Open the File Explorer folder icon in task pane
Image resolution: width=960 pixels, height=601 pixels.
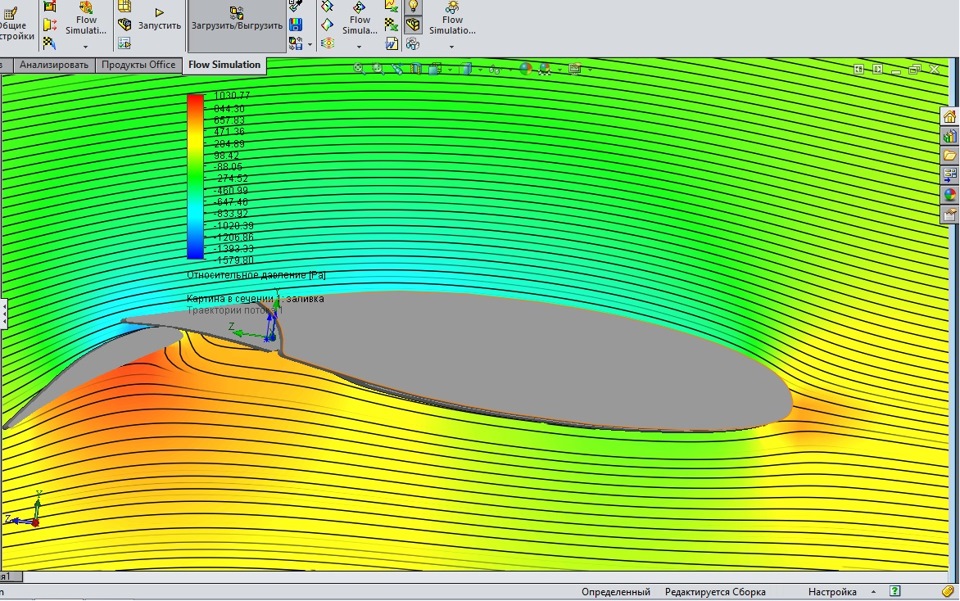click(x=950, y=156)
